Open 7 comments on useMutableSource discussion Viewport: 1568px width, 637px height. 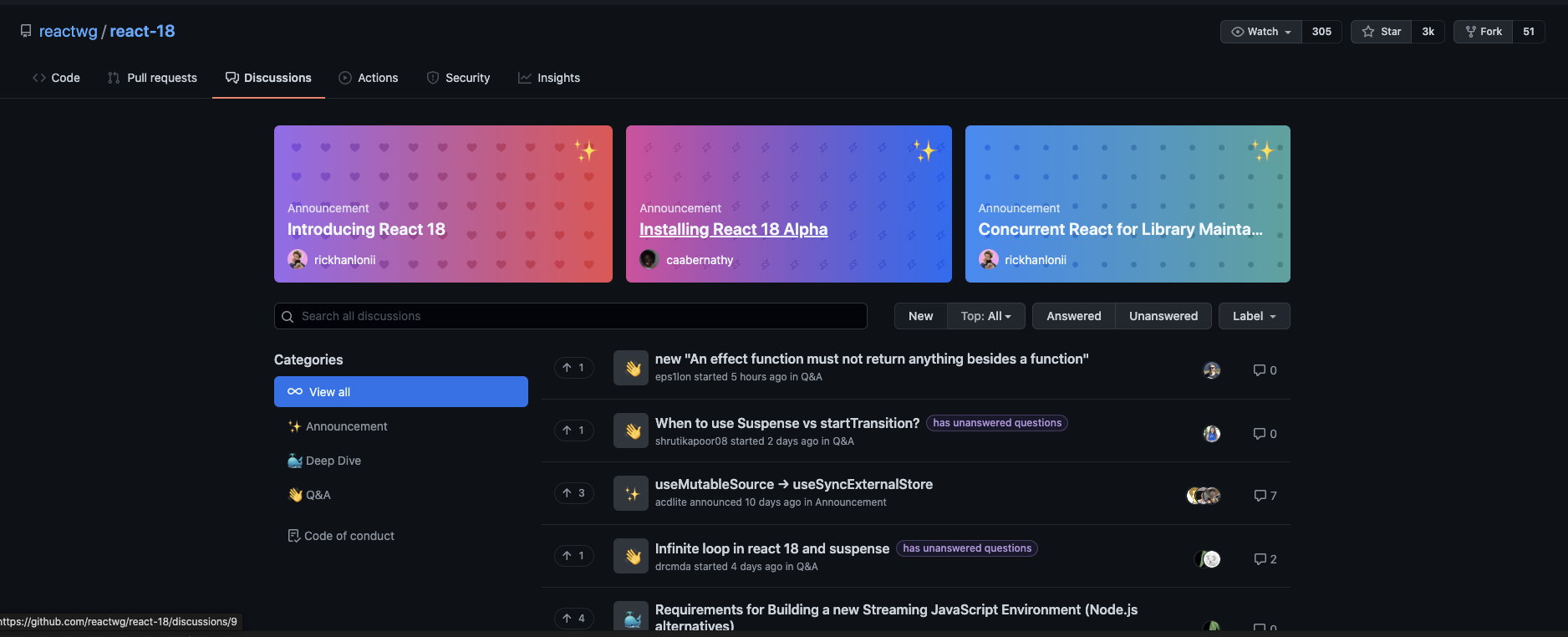coord(1265,496)
